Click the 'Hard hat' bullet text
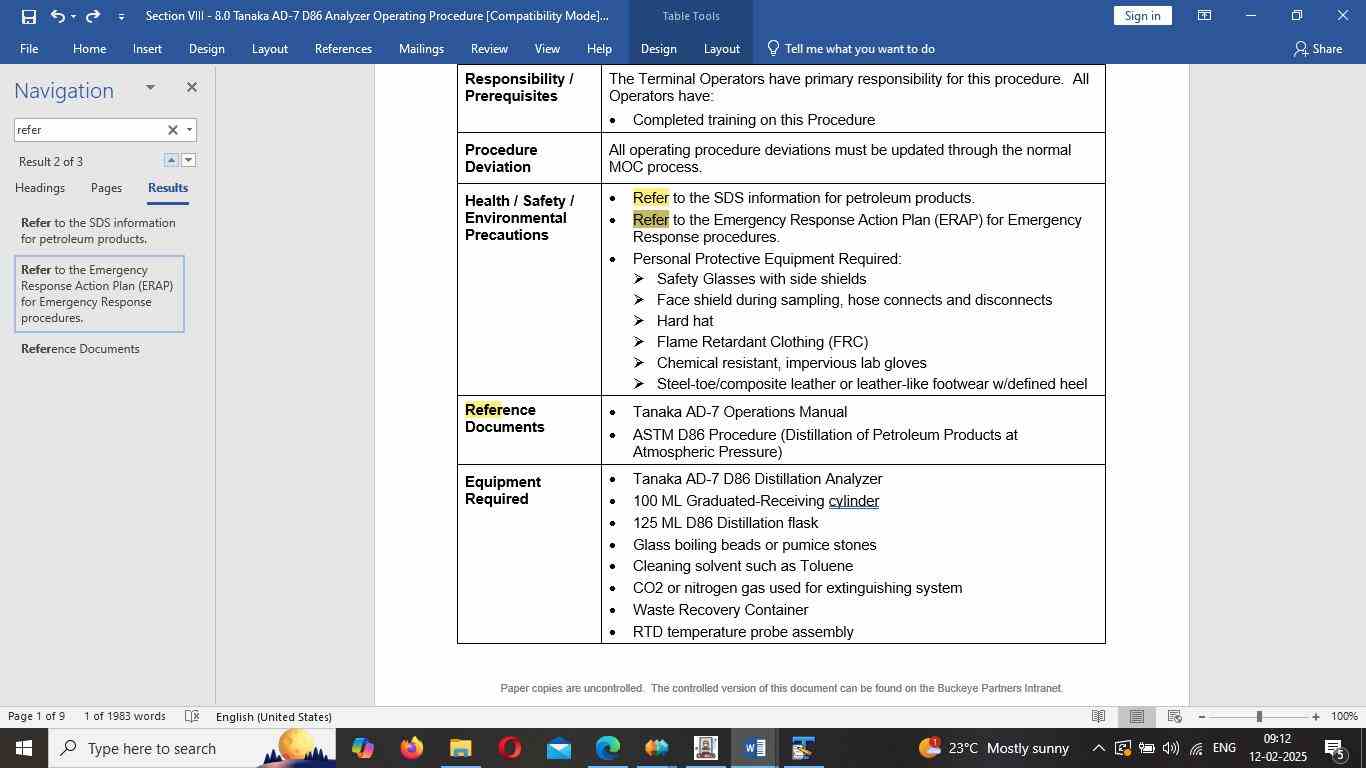The image size is (1366, 768). coord(685,321)
